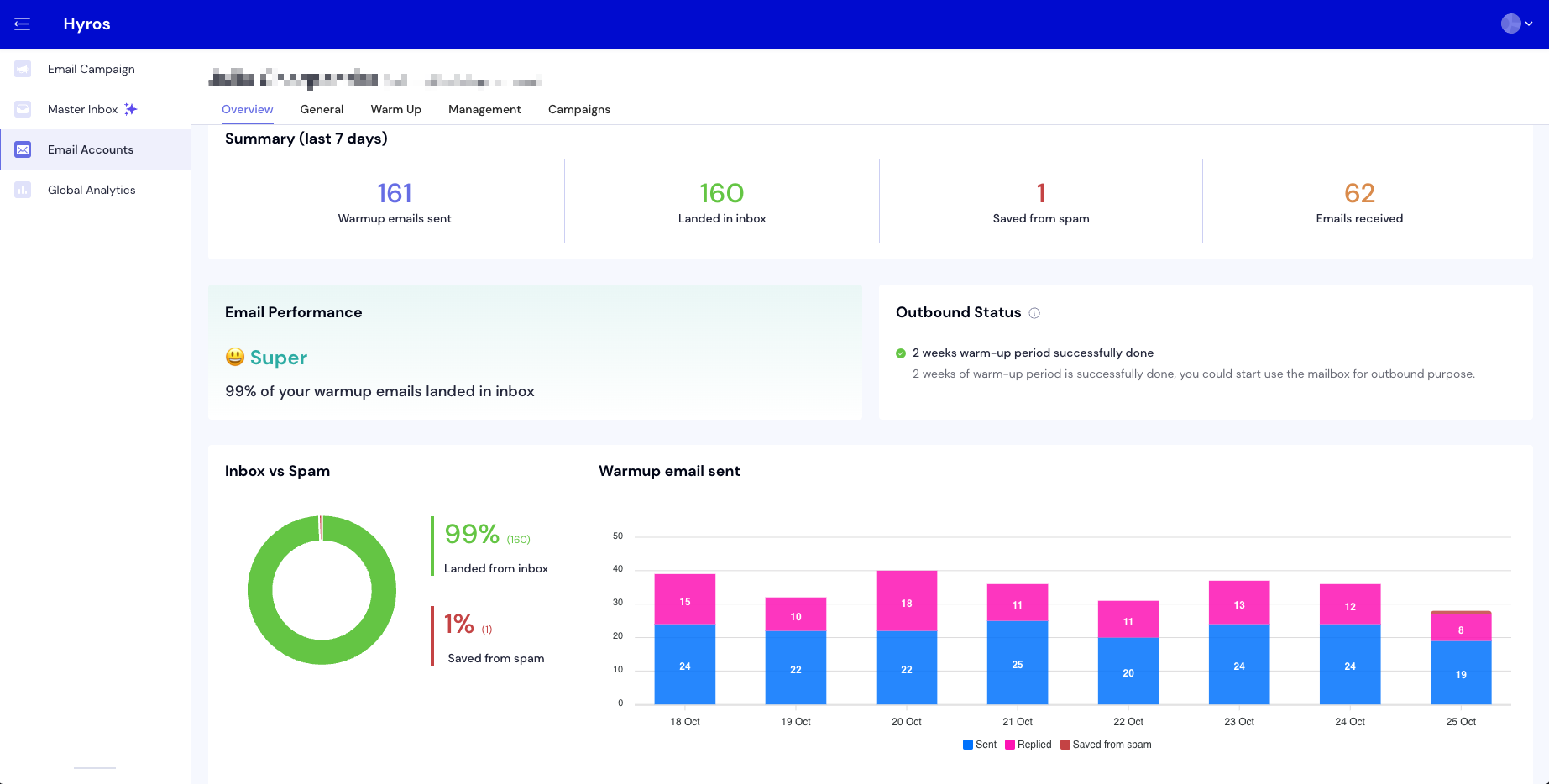Select the General tab
The height and width of the screenshot is (784, 1549).
click(x=322, y=109)
